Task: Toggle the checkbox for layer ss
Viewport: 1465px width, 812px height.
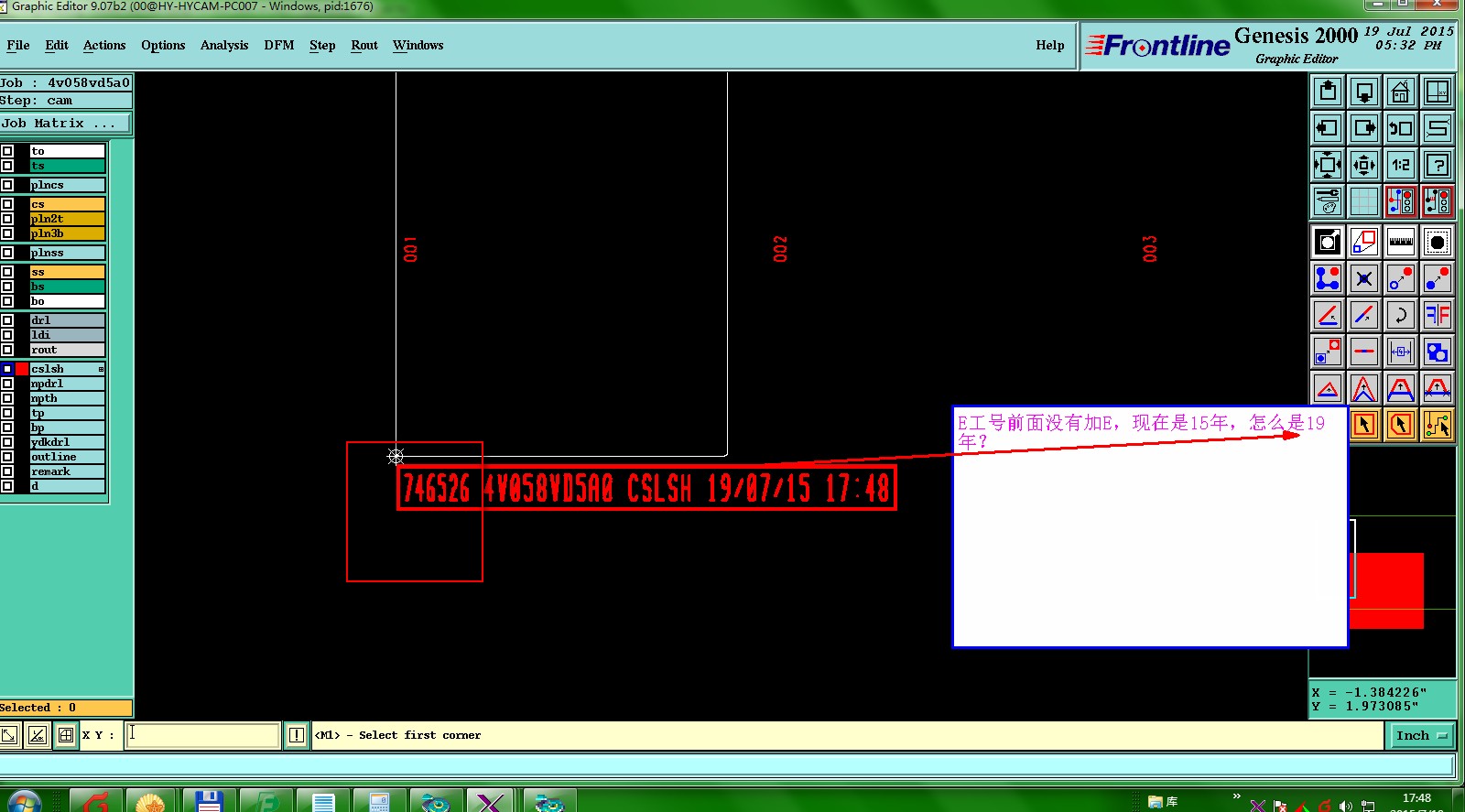Action: pyautogui.click(x=7, y=272)
